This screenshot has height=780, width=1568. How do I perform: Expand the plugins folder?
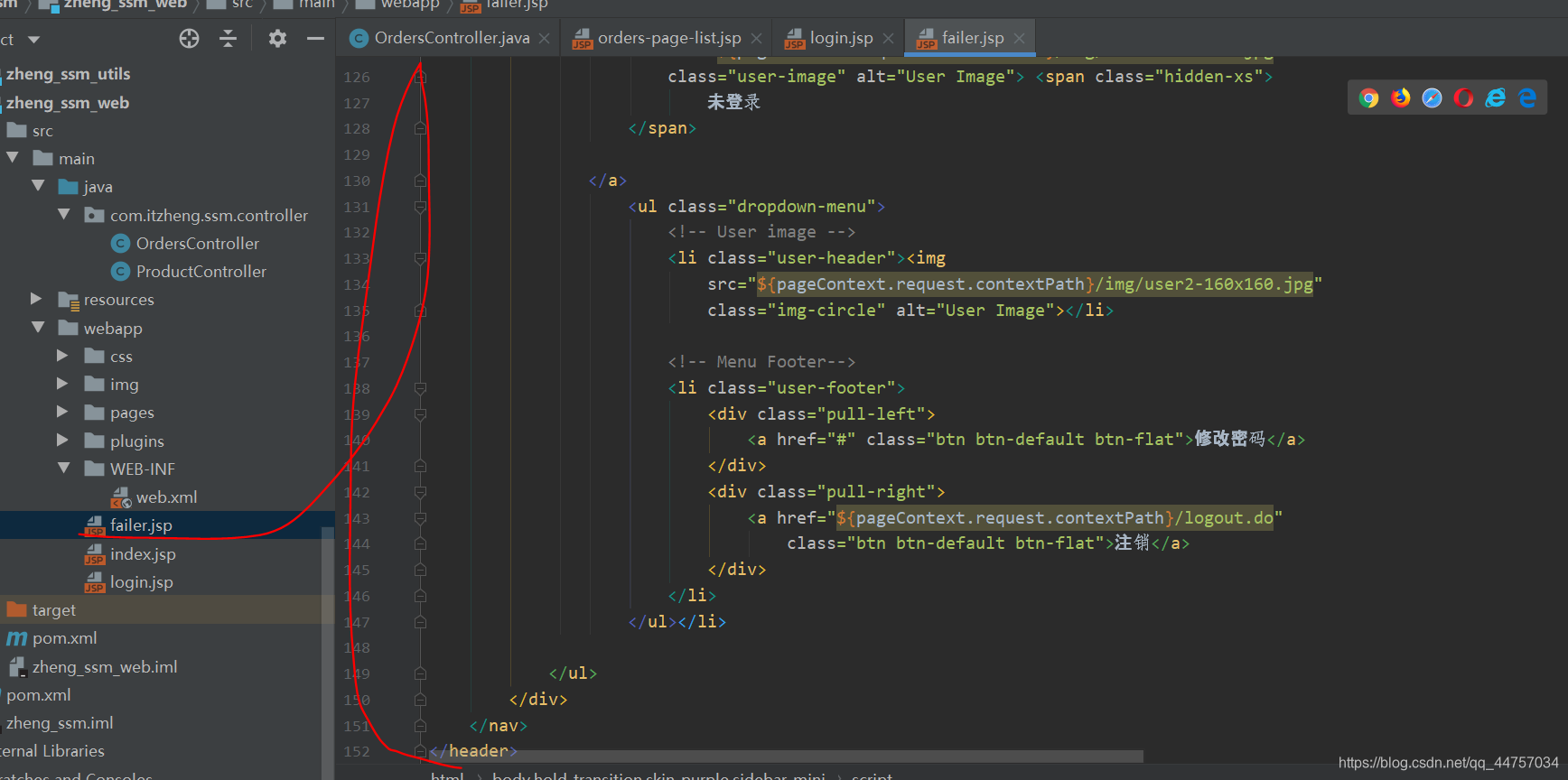pos(62,441)
